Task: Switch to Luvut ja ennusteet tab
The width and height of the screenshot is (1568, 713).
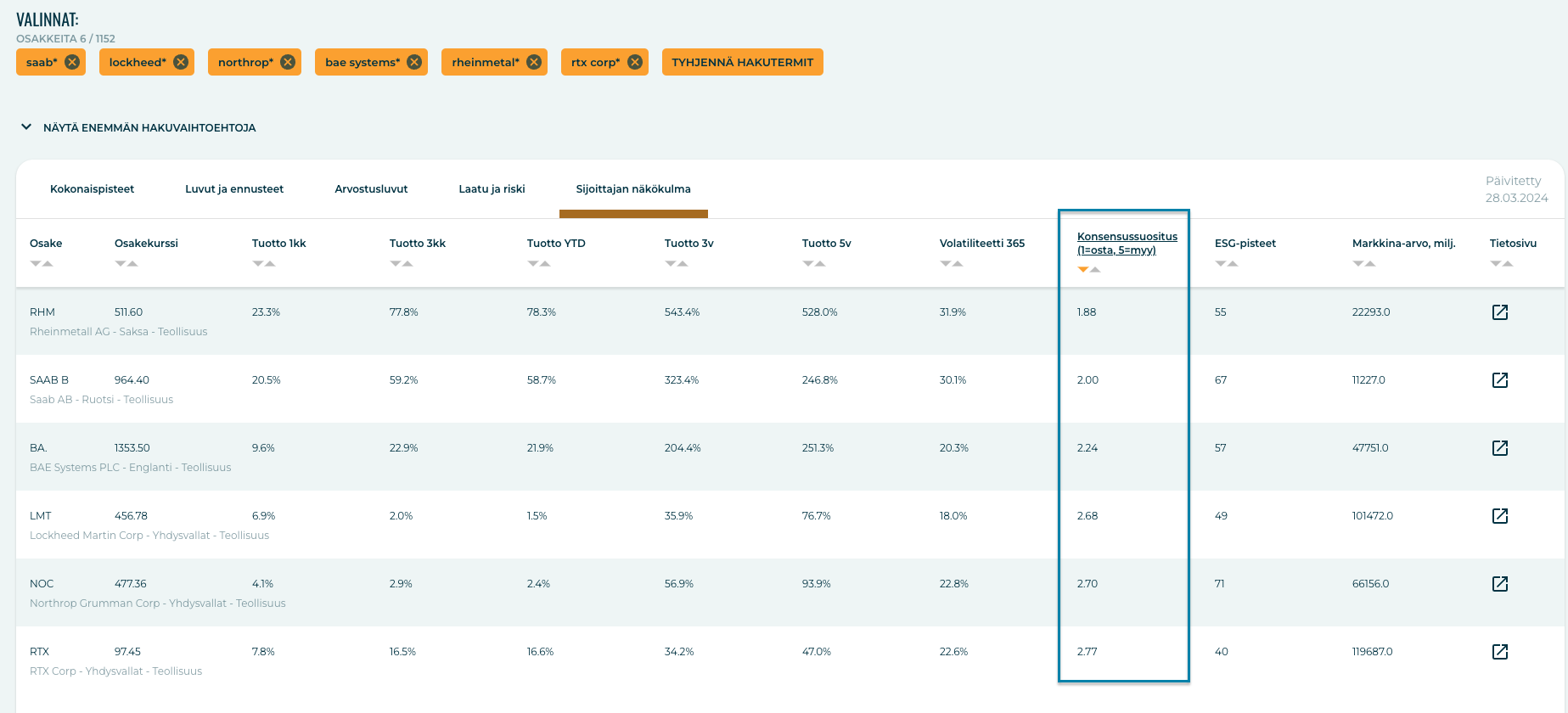Action: click(234, 189)
